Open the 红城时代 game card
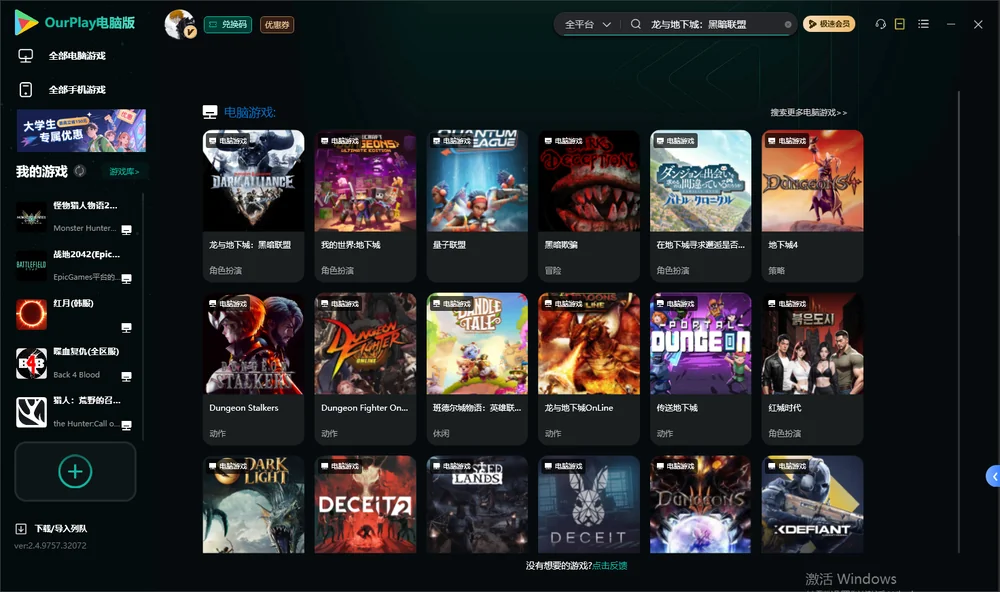1000x592 pixels. [812, 368]
